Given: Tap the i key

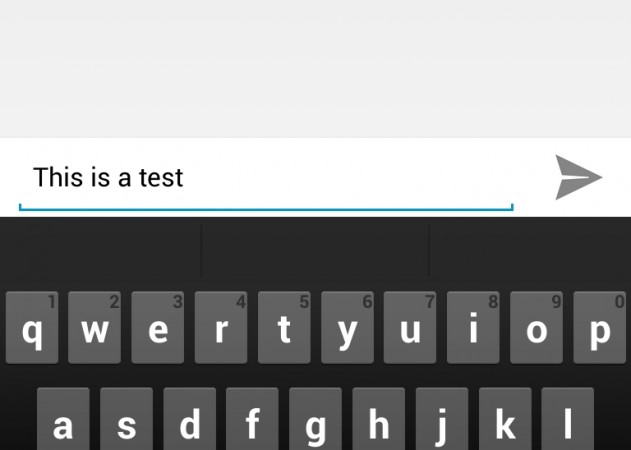Looking at the screenshot, I should pos(473,328).
